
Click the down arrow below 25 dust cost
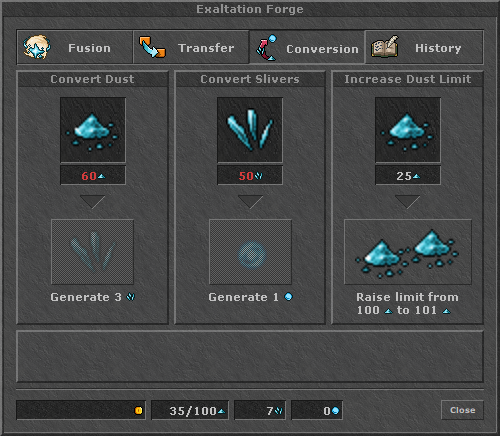pyautogui.click(x=407, y=202)
